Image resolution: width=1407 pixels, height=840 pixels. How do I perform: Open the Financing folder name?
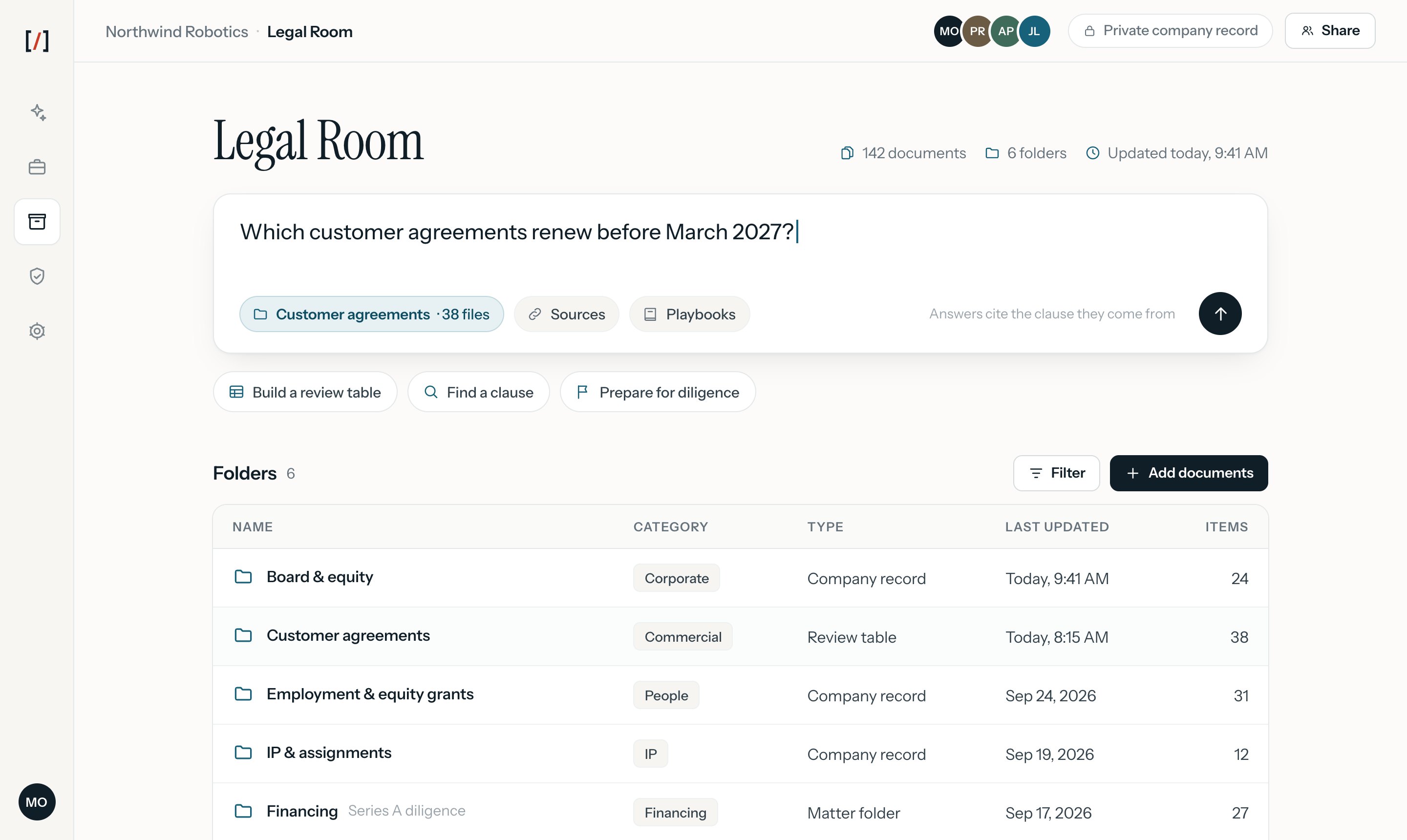302,811
